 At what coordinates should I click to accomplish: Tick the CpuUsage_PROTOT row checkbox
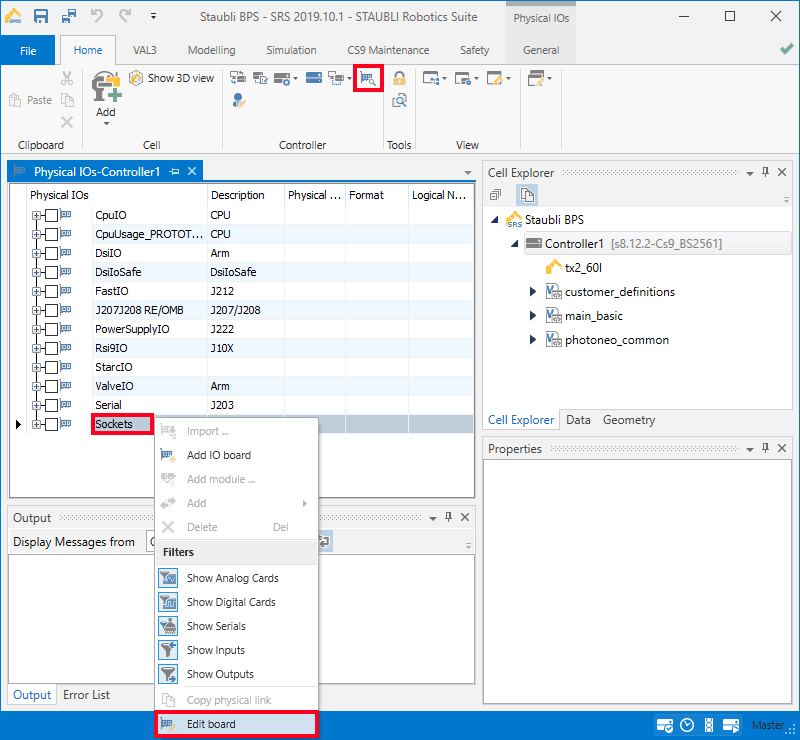[52, 234]
